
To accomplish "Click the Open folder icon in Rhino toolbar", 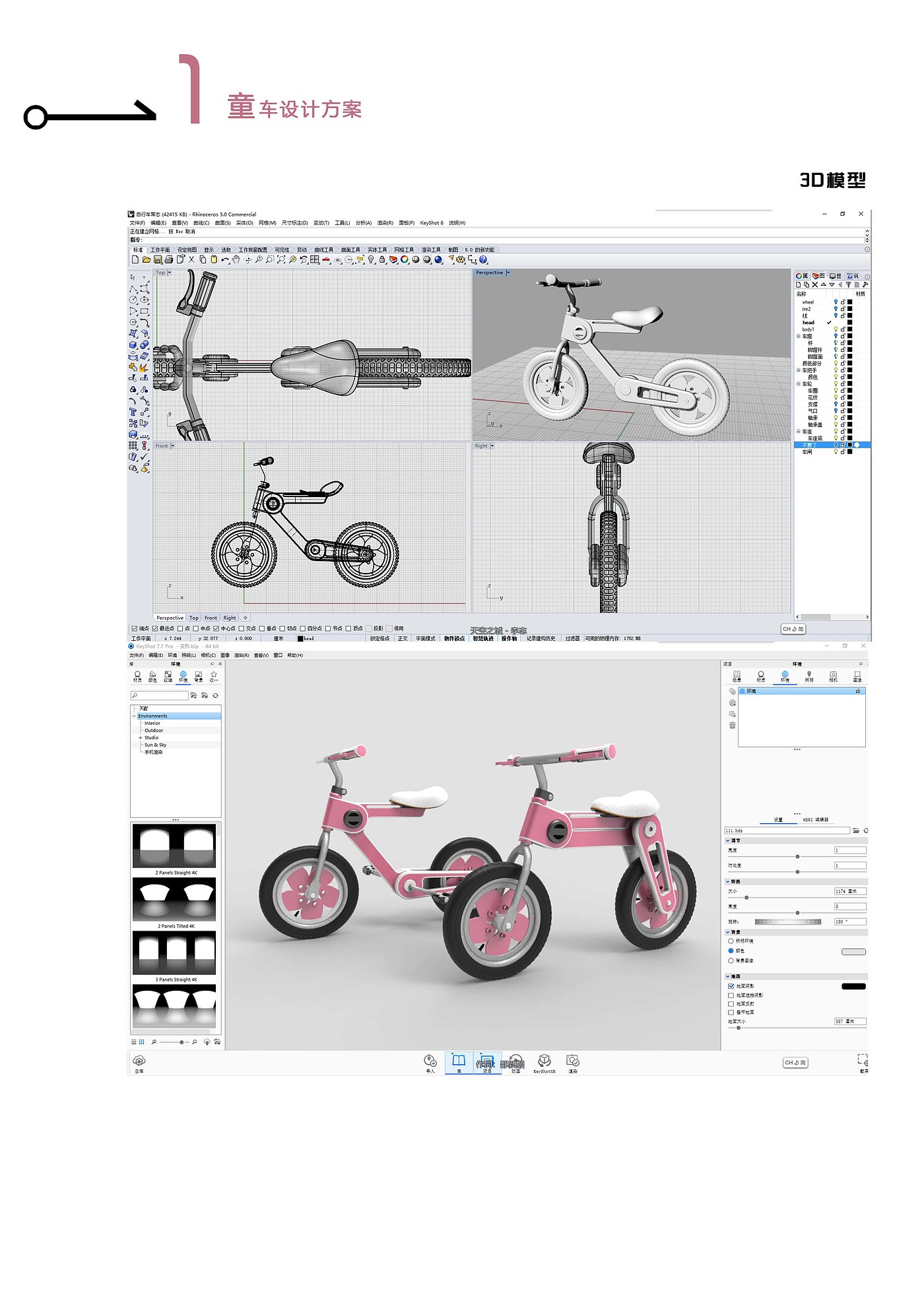I will [146, 259].
